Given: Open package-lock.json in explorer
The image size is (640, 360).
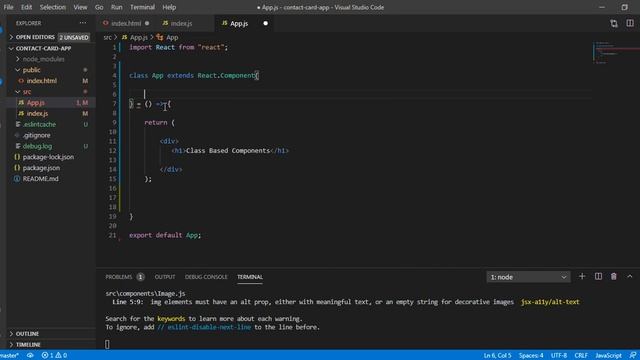Looking at the screenshot, I should pos(48,157).
